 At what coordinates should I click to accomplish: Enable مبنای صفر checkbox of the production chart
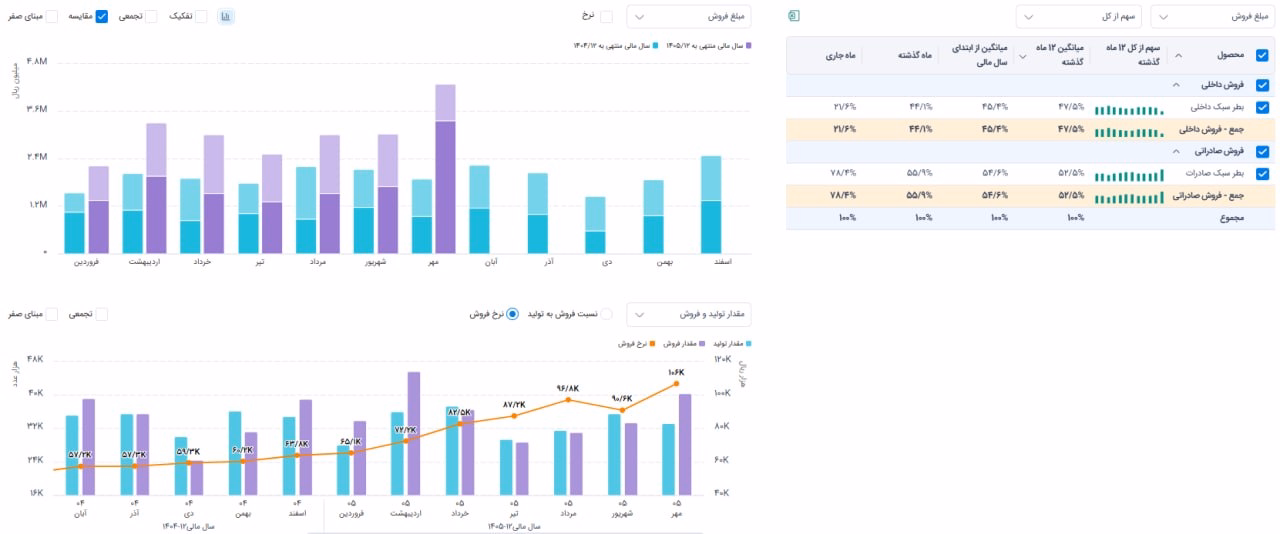[x=52, y=314]
